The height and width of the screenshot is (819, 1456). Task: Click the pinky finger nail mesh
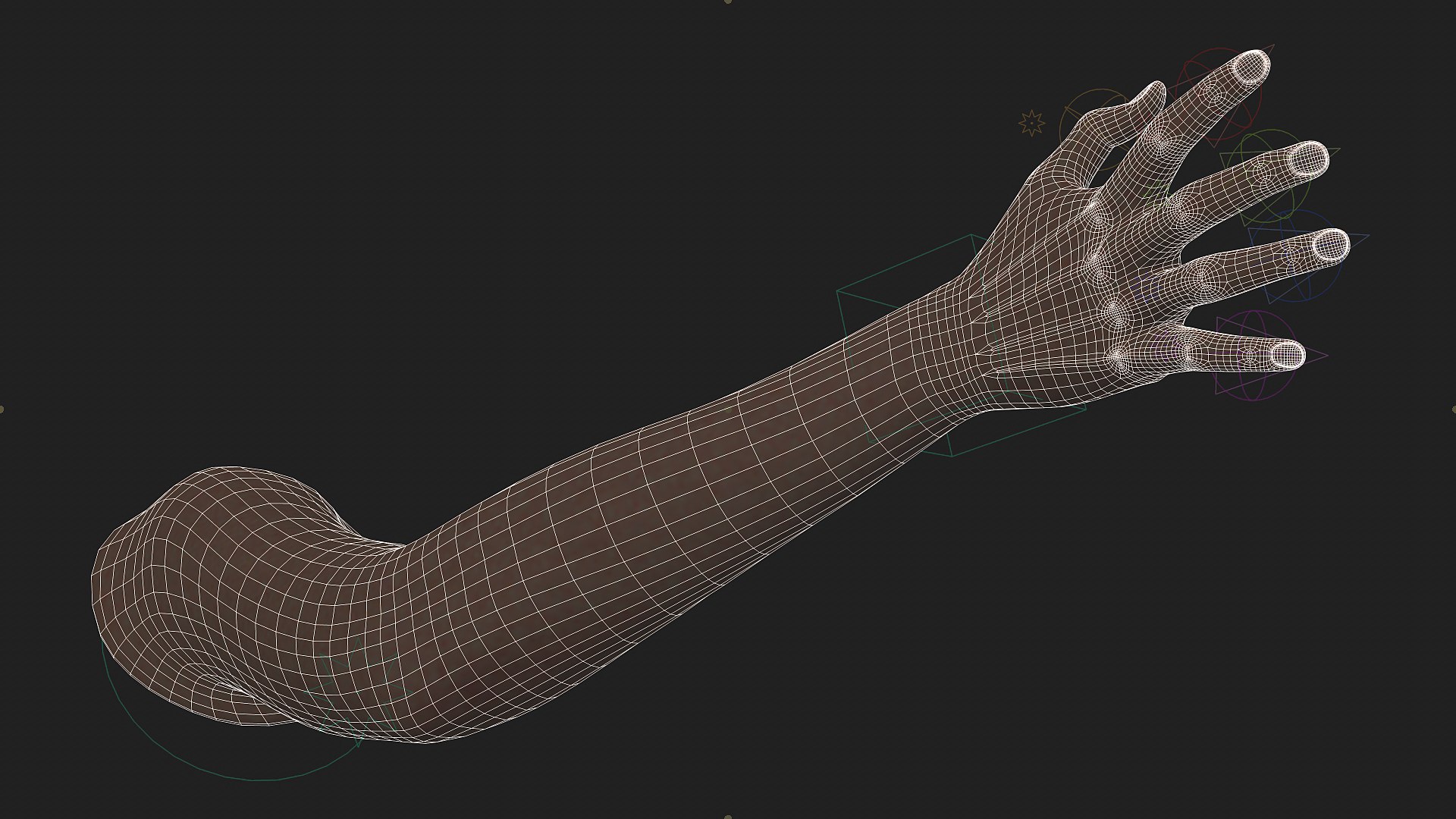[1286, 354]
